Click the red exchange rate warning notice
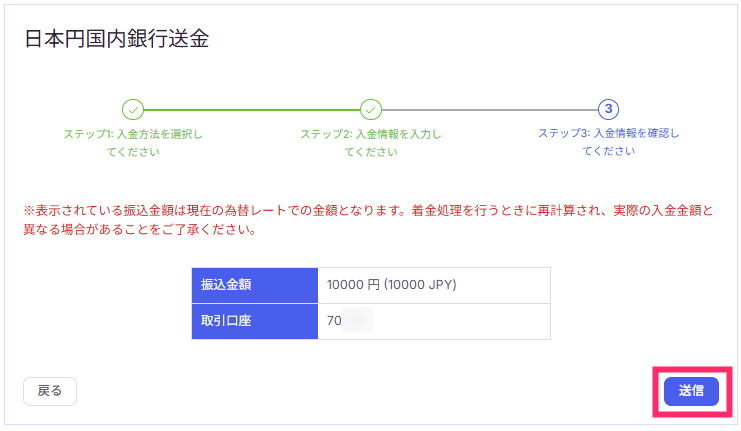 [368, 220]
